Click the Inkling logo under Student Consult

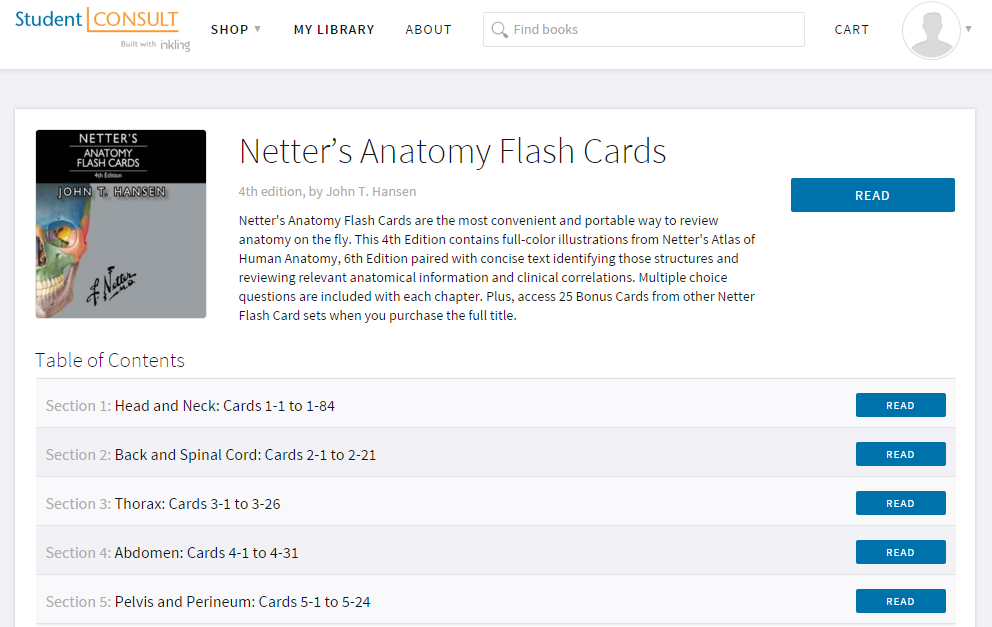(174, 45)
